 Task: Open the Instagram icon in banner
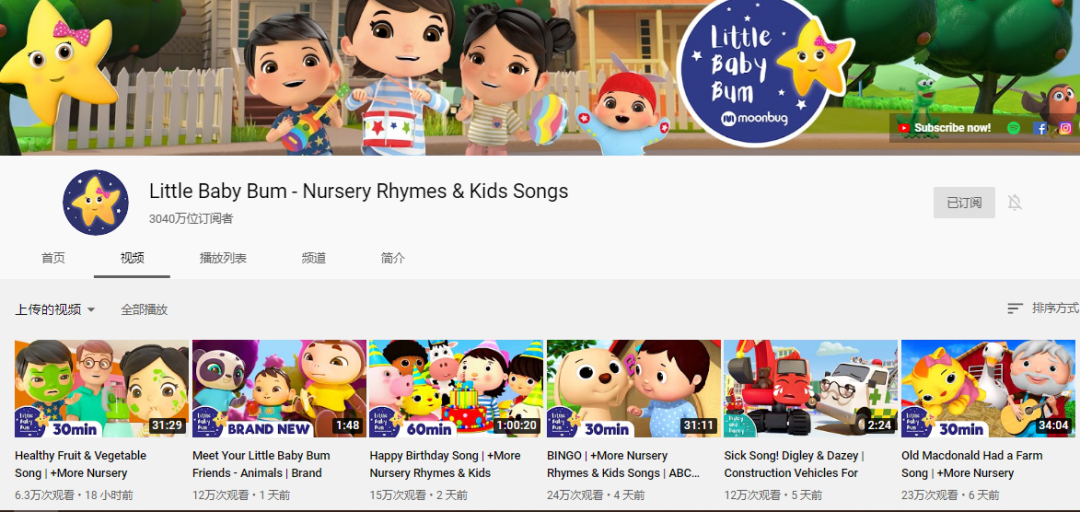(x=1066, y=128)
